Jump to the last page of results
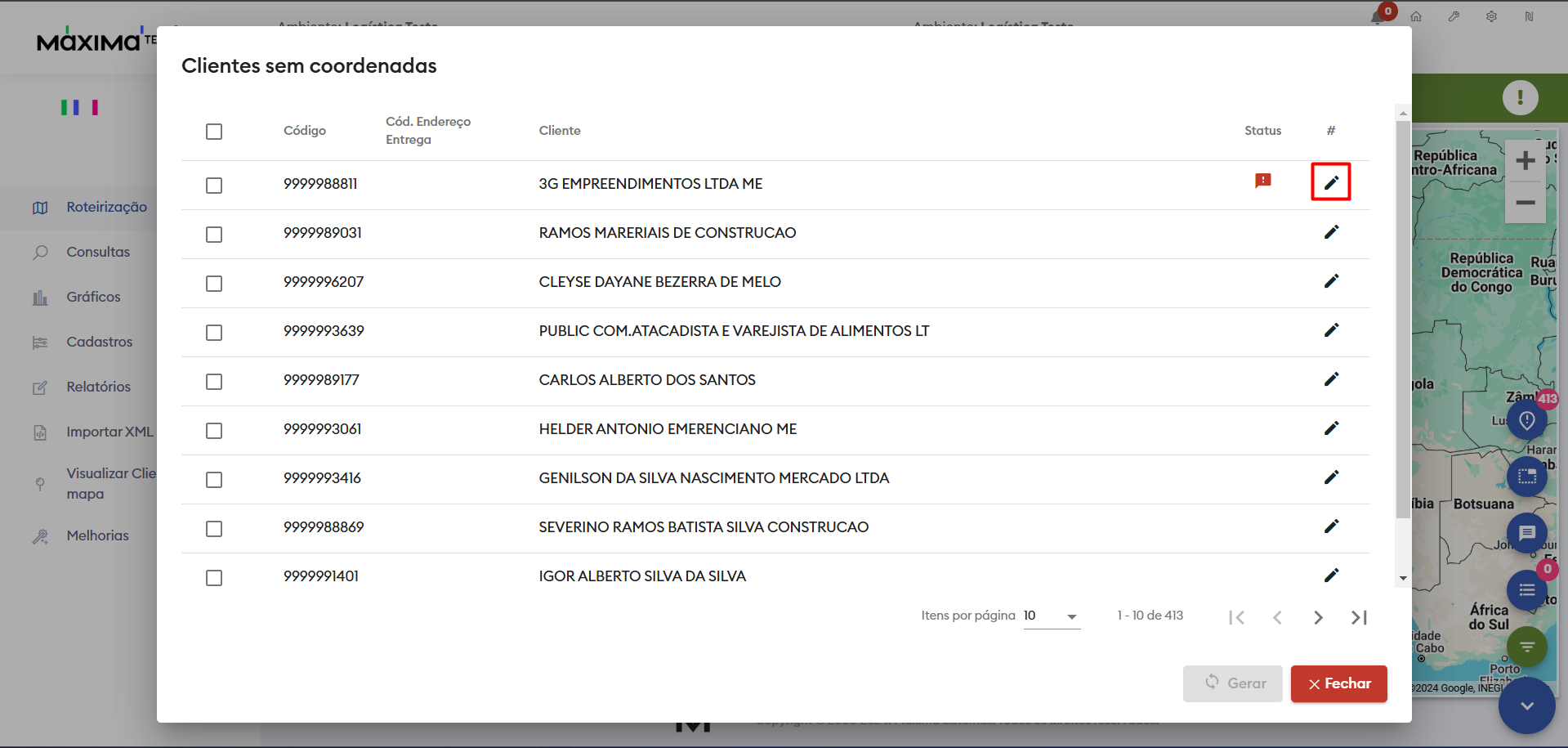Screen dimensions: 1568x748 (1359, 617)
